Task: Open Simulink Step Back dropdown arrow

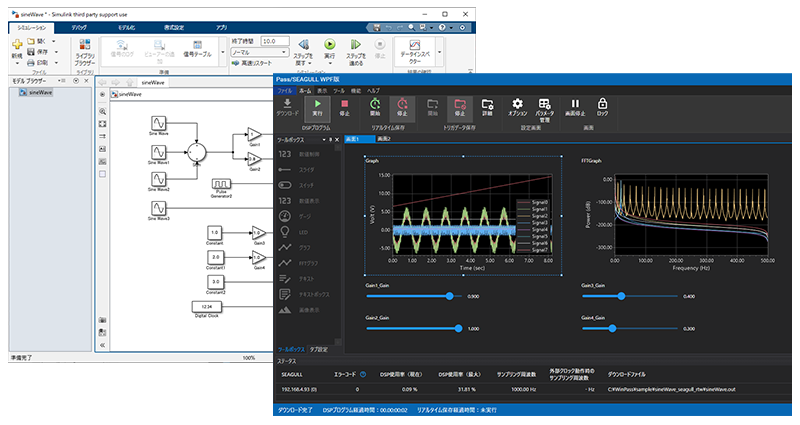Action: (310, 63)
